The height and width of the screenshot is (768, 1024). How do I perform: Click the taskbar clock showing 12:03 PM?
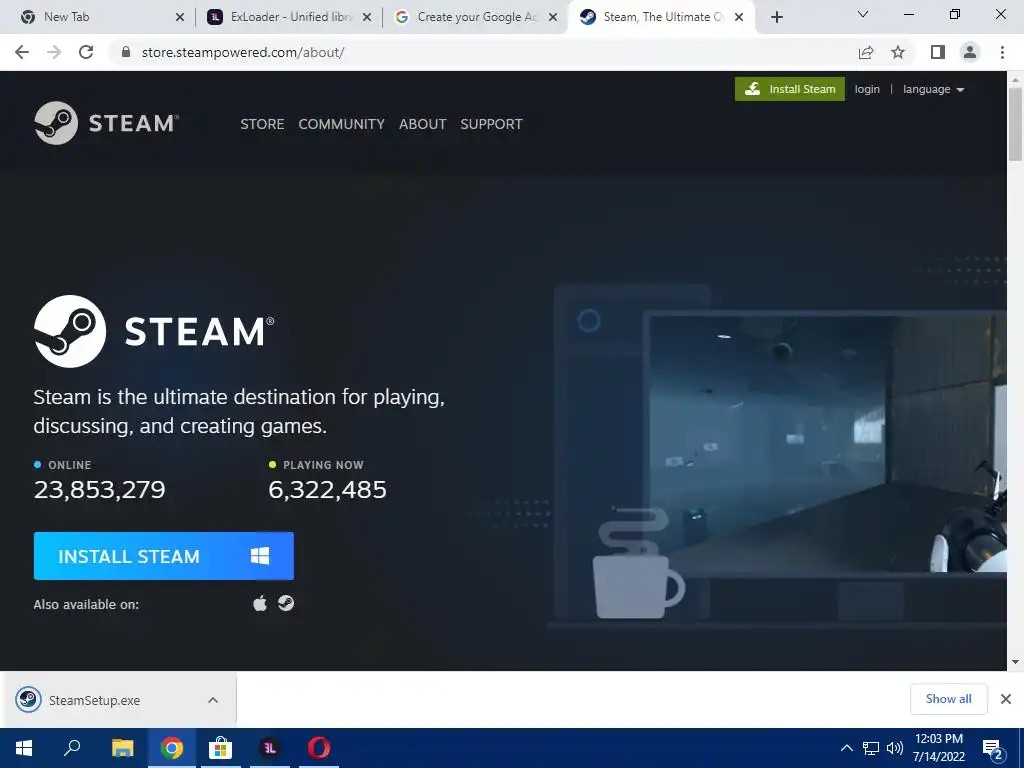coord(938,748)
